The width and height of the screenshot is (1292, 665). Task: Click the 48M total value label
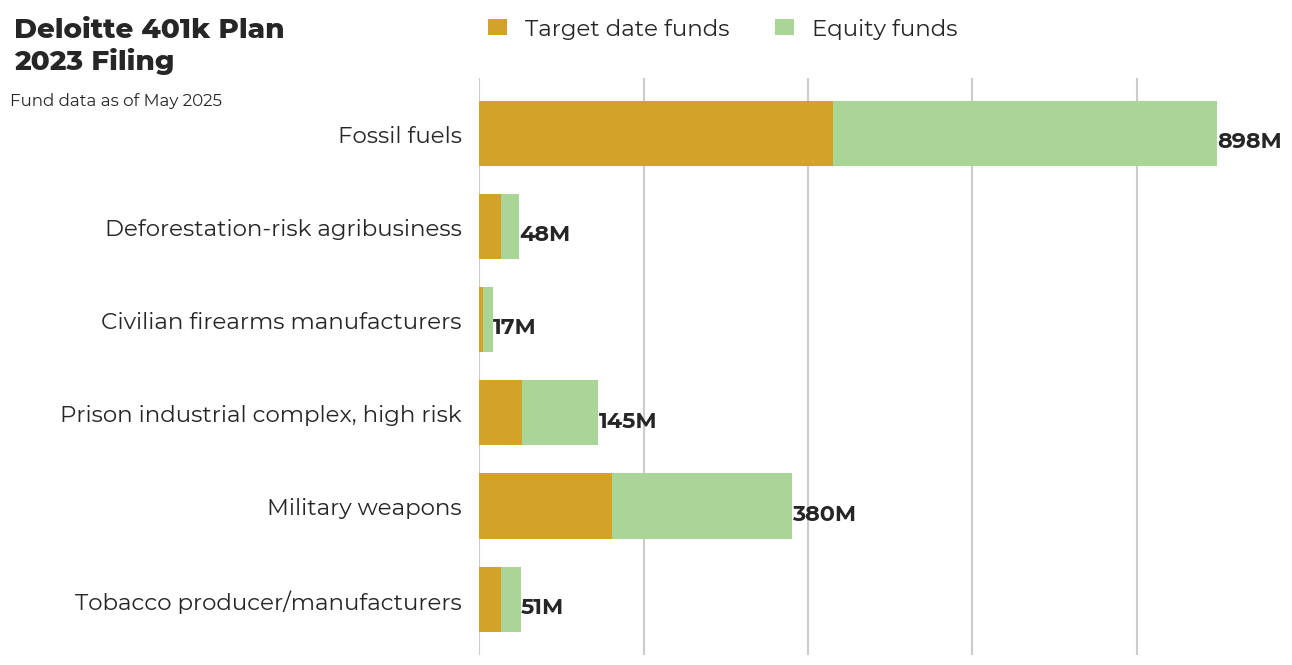click(545, 234)
